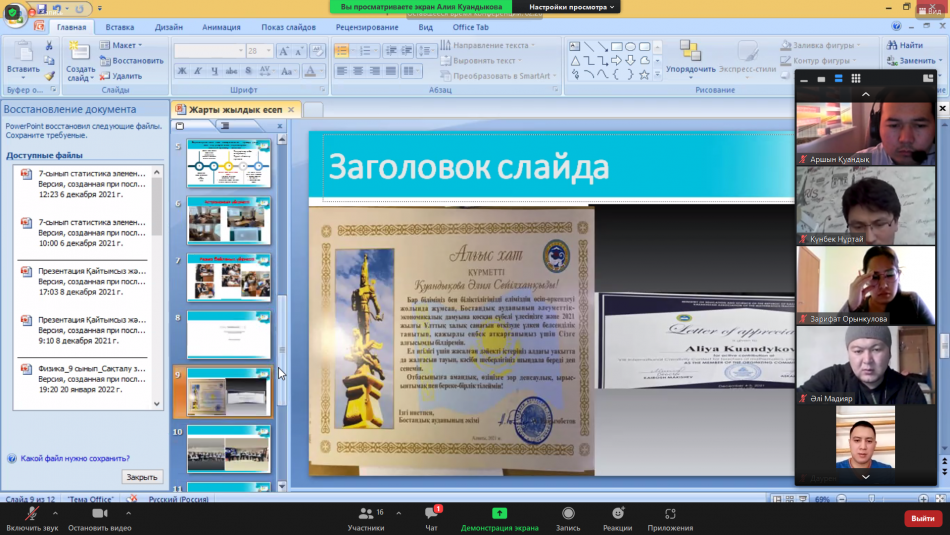Select slide 7 thumbnail
The image size is (950, 535).
[229, 277]
